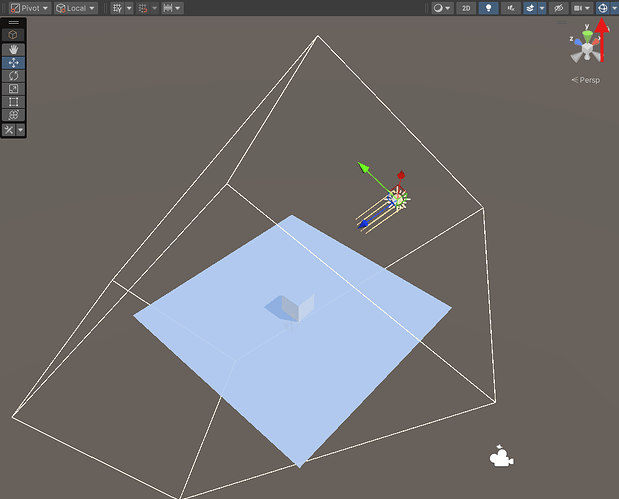Select the Hand view tool
This screenshot has height=499, width=619.
(x=13, y=50)
